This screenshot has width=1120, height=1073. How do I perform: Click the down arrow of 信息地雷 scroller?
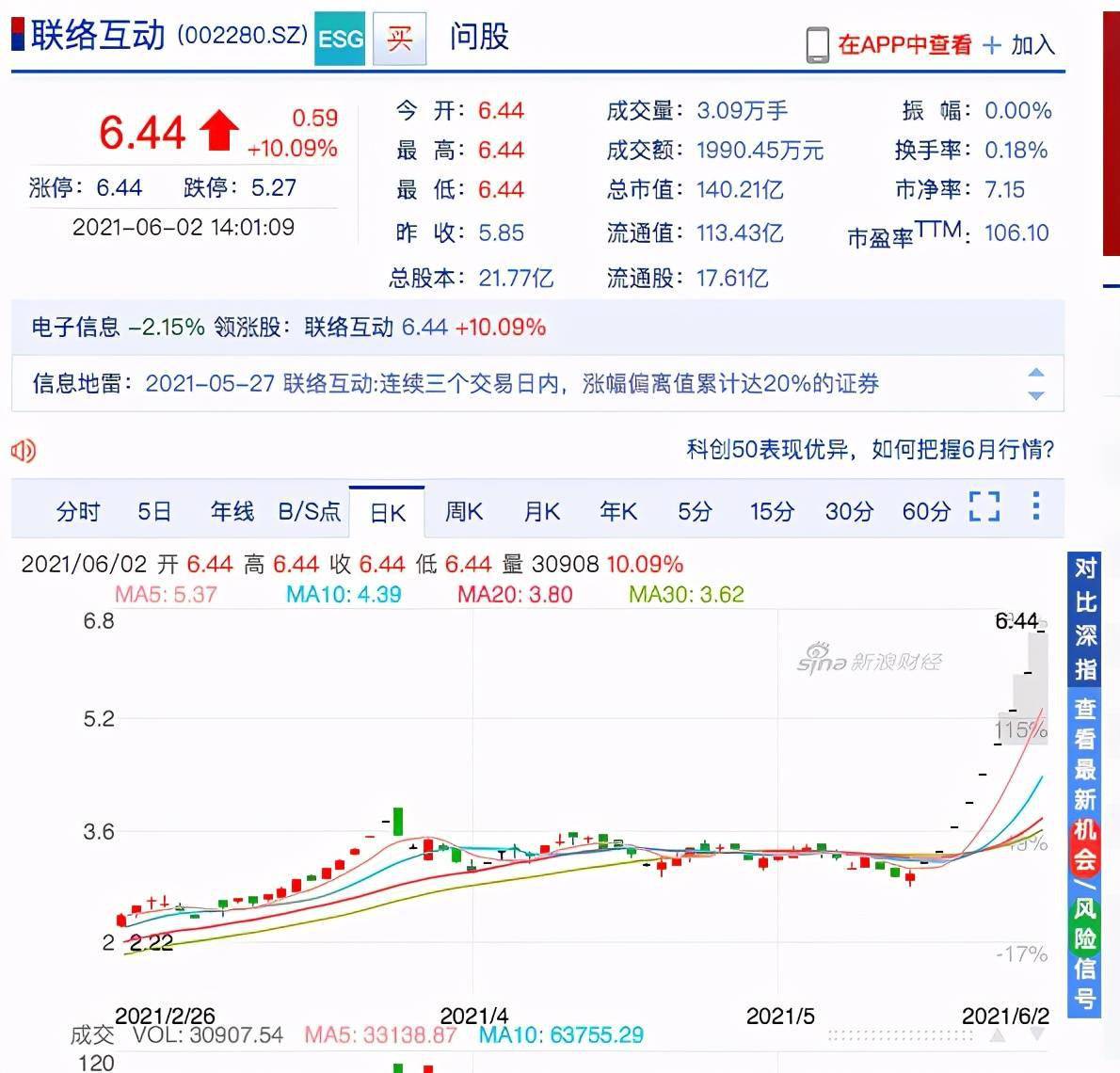tap(1035, 395)
